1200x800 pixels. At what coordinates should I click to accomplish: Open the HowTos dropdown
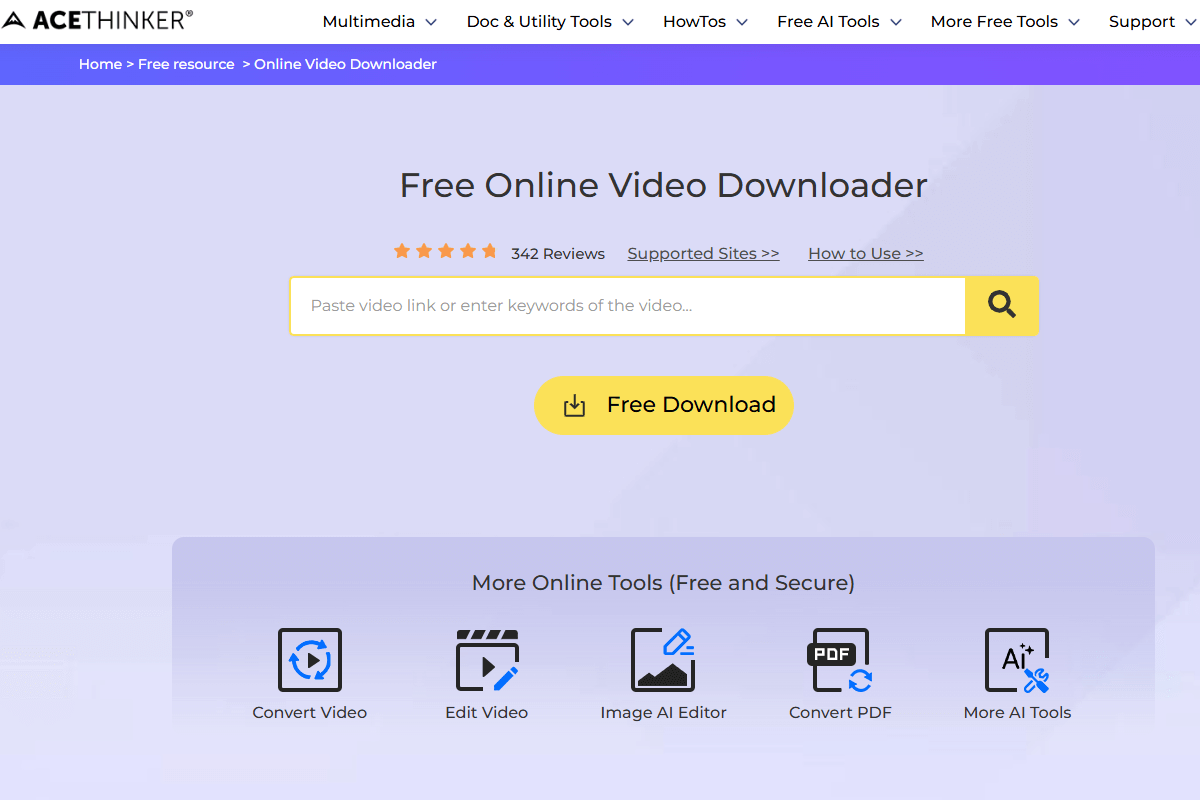[705, 22]
